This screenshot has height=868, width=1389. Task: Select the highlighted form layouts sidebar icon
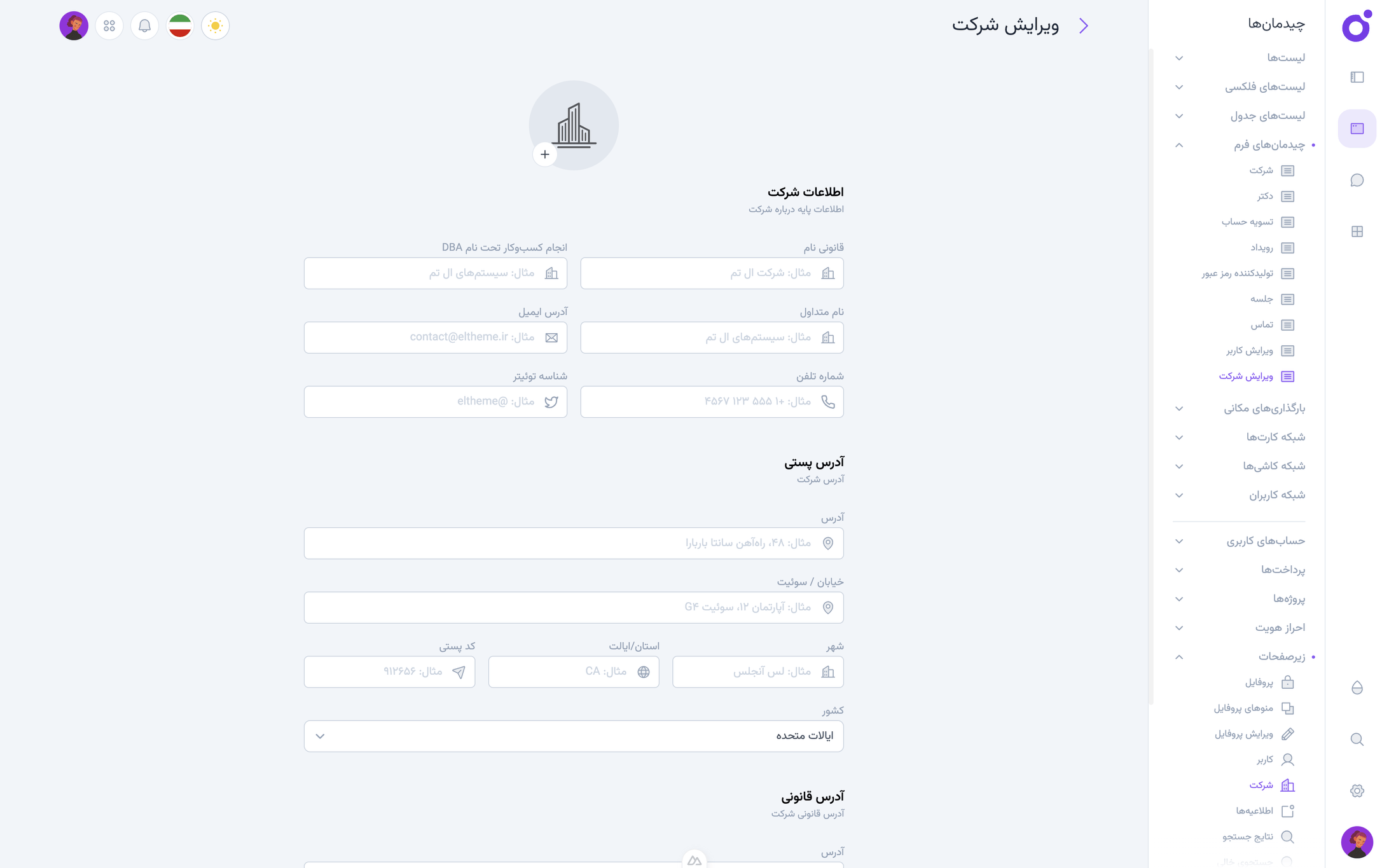[x=1357, y=128]
